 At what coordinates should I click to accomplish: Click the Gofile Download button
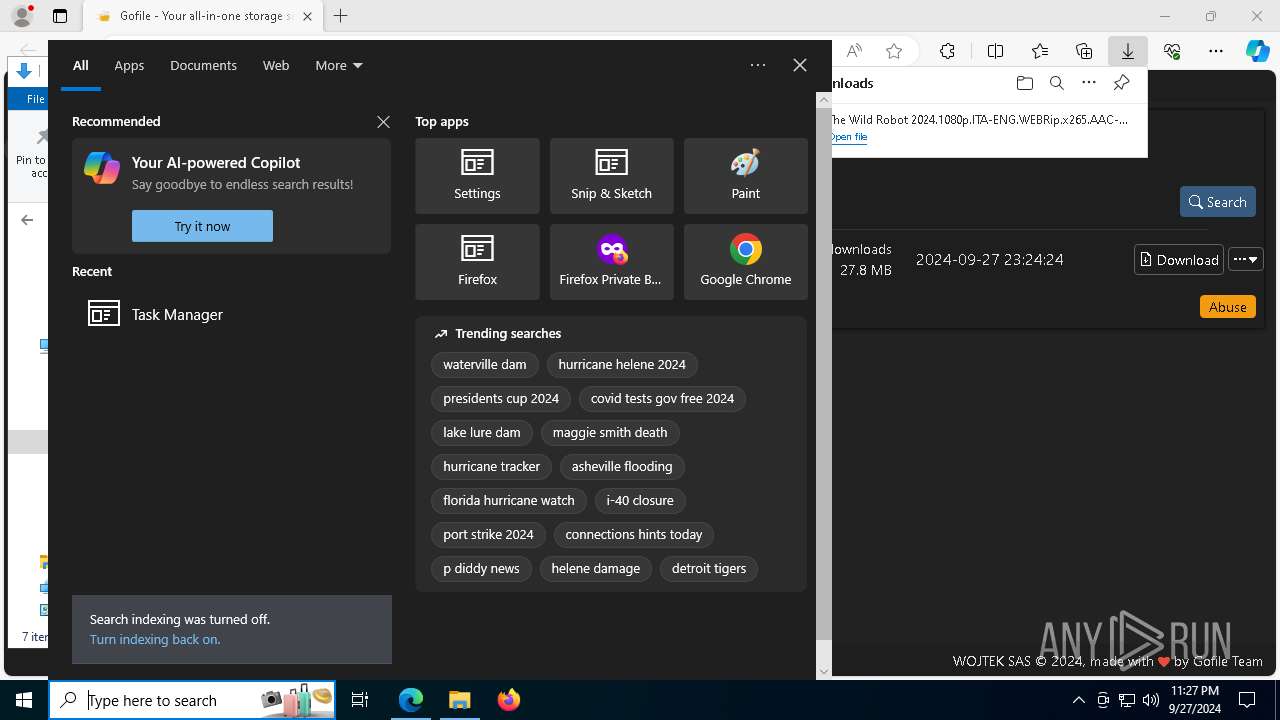pyautogui.click(x=1179, y=260)
